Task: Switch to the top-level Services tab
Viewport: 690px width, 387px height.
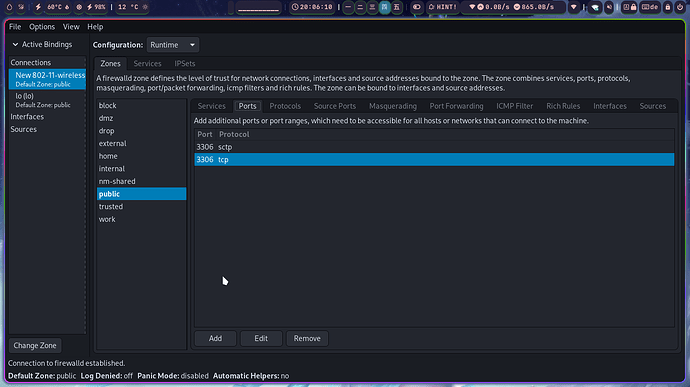Action: (147, 63)
